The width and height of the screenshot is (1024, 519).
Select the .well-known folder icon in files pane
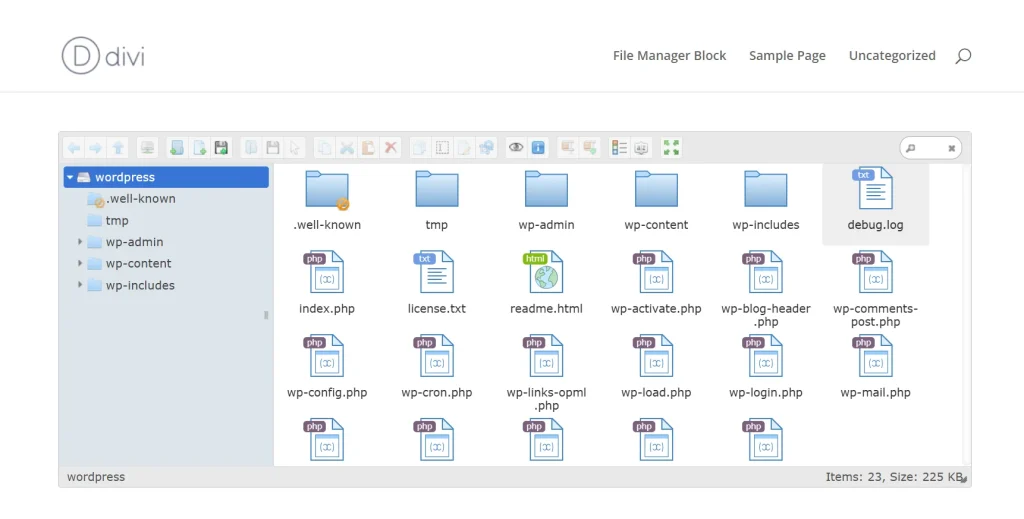327,191
